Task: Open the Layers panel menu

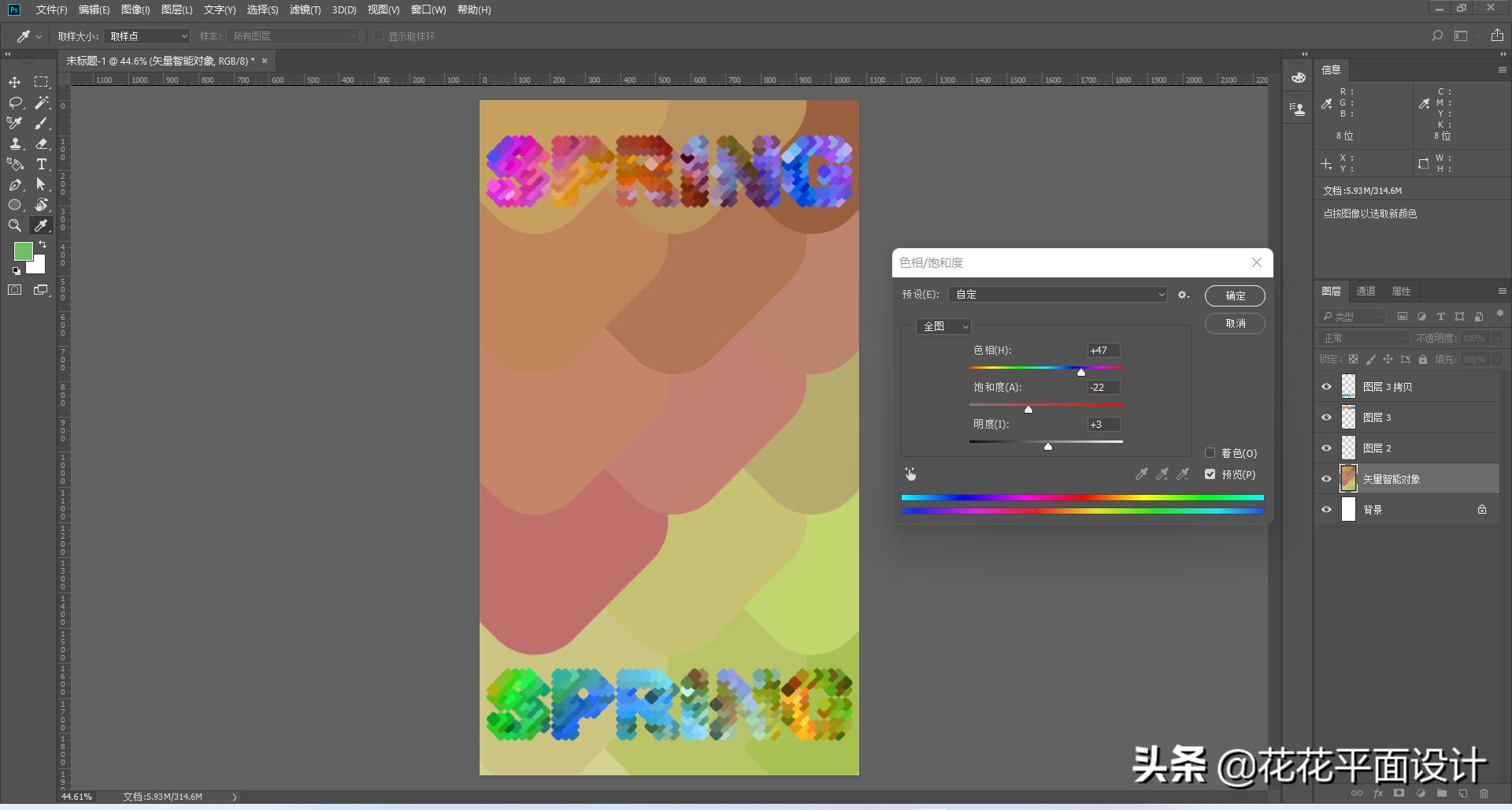Action: coord(1502,292)
